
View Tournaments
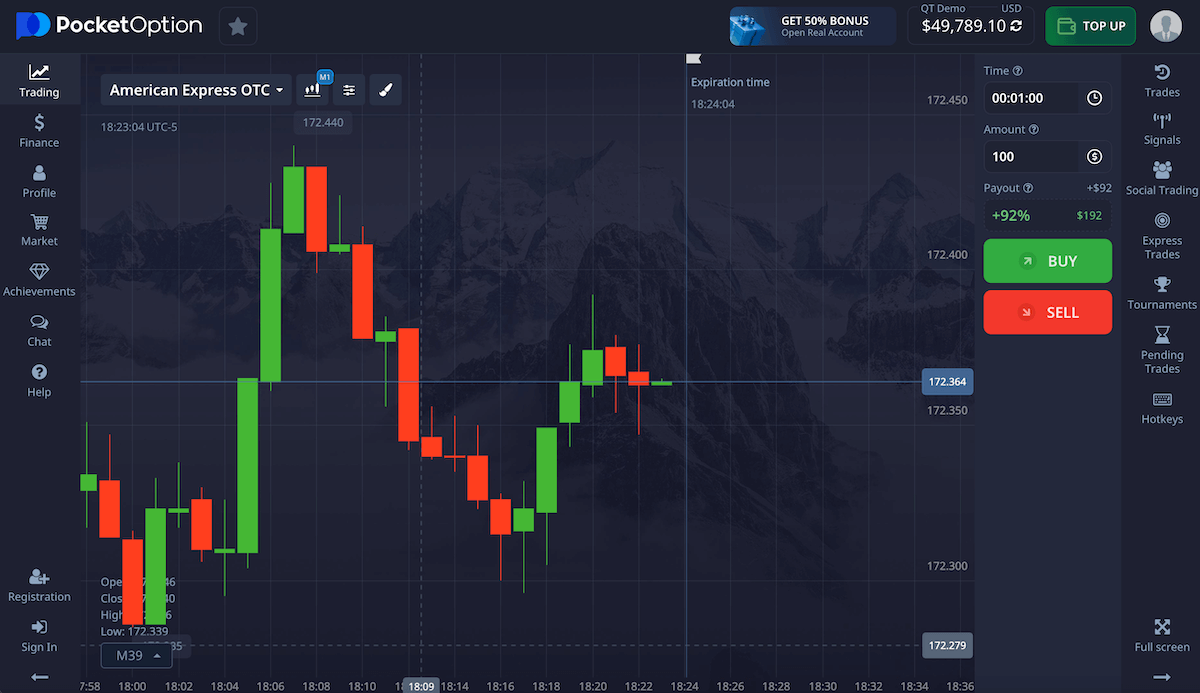click(1161, 293)
